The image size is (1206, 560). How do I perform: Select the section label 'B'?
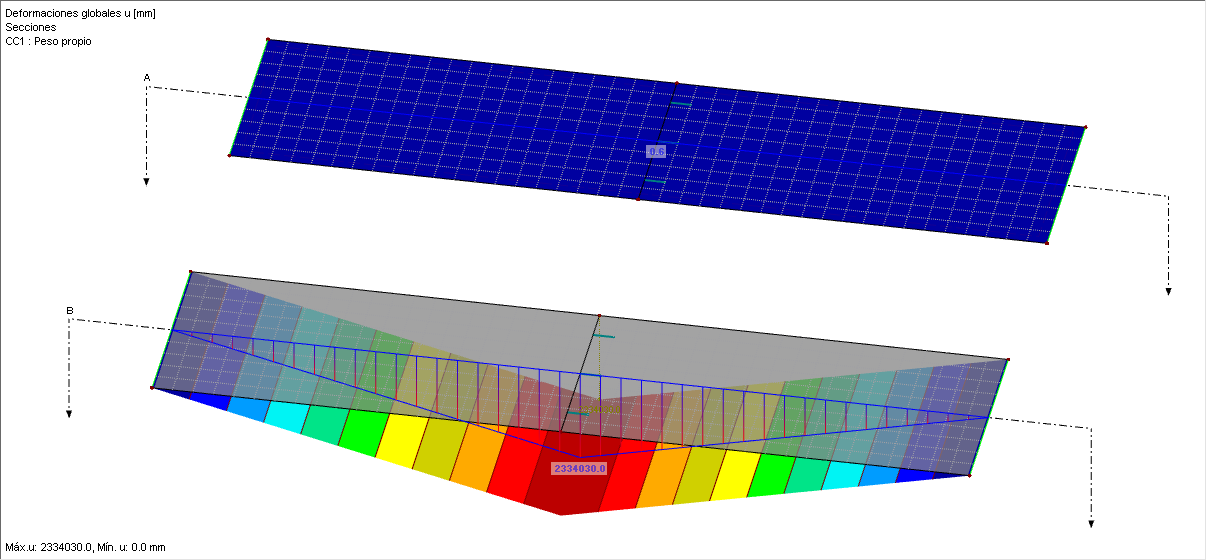[x=69, y=311]
